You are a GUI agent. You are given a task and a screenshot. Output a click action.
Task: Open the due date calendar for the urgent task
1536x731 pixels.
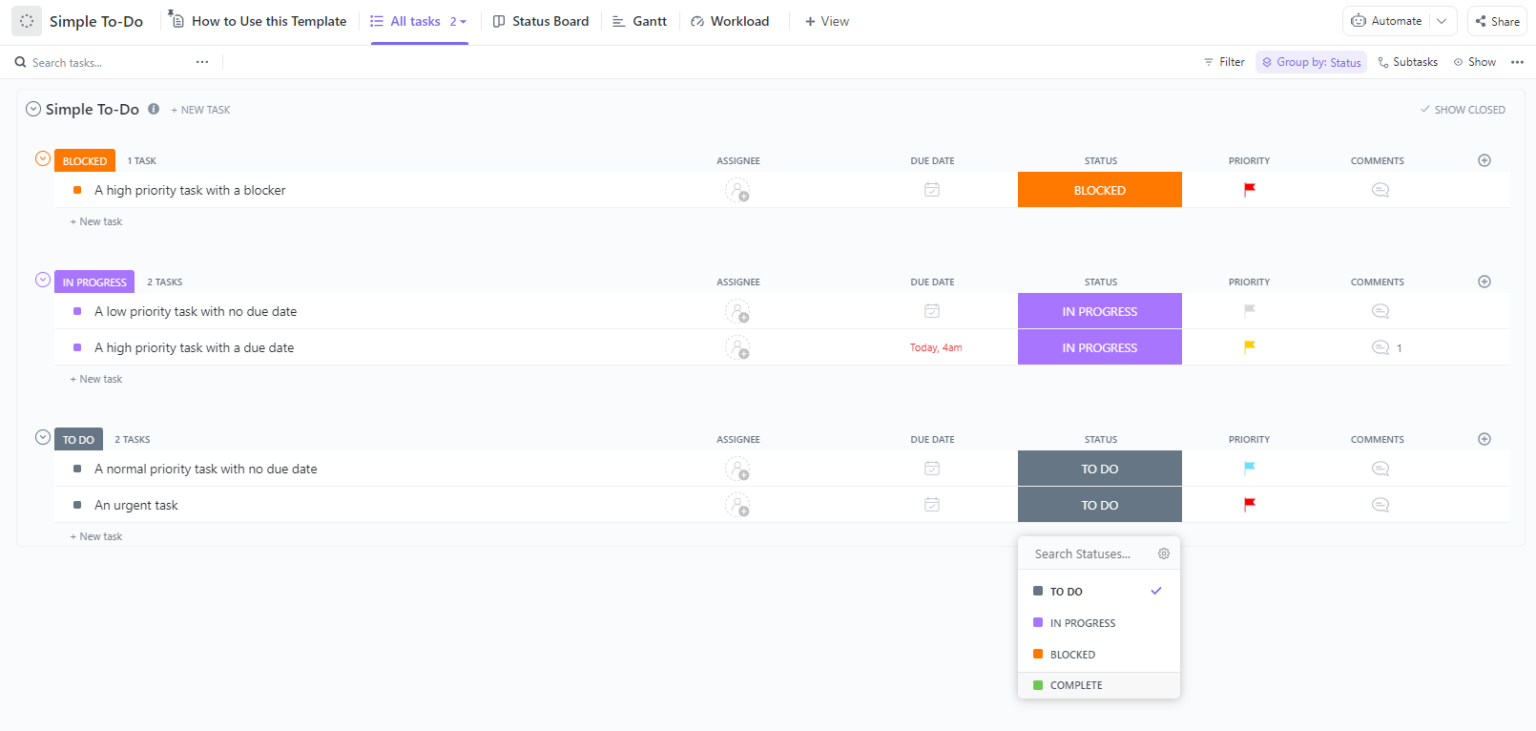[x=931, y=504]
